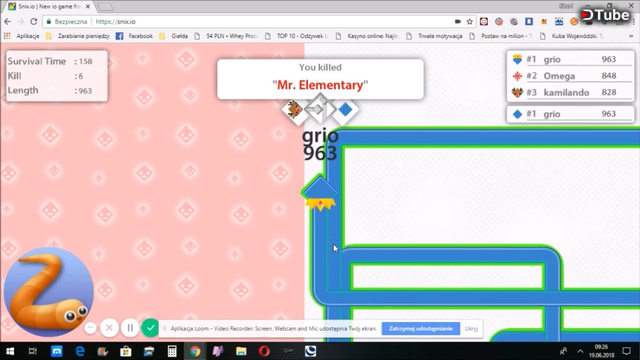This screenshot has width=640, height=360.
Task: Open File Explorer from taskbar
Action: (x=241, y=351)
